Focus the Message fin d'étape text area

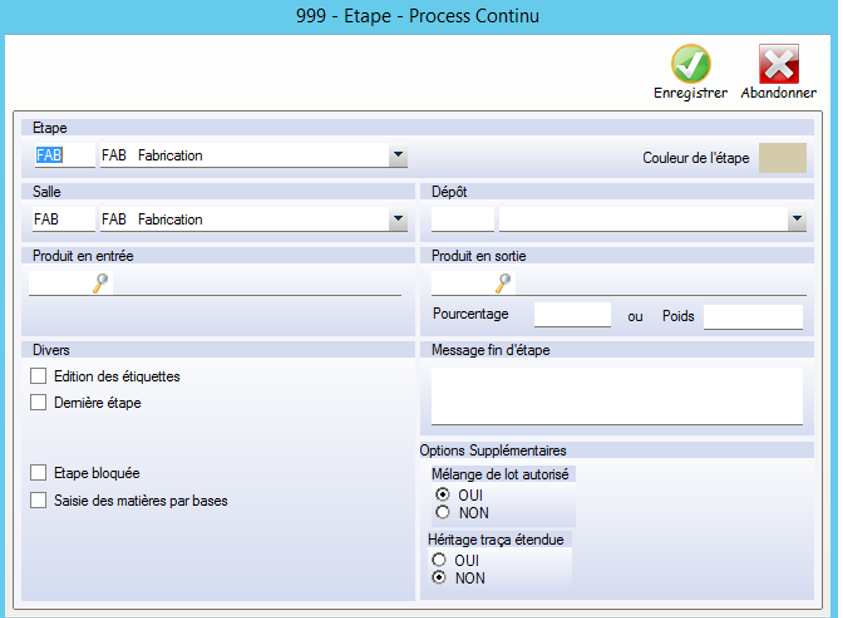[616, 396]
